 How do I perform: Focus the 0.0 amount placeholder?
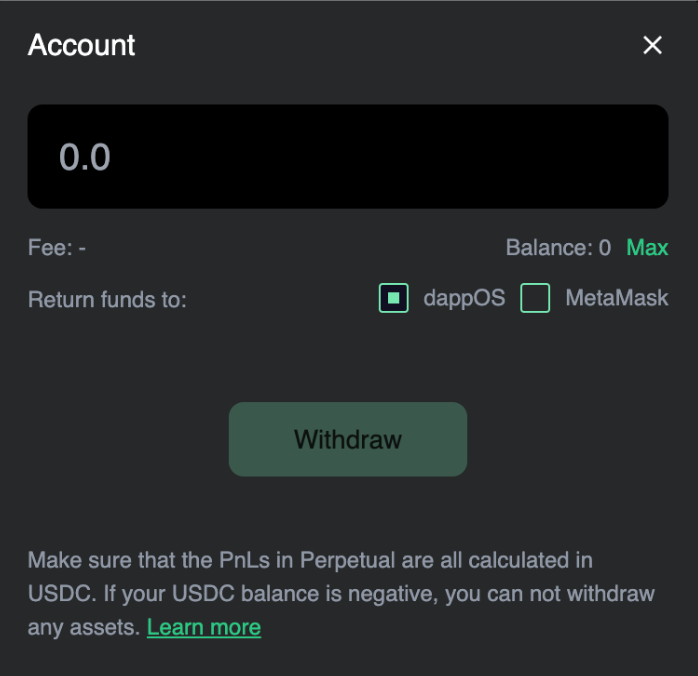pyautogui.click(x=86, y=157)
